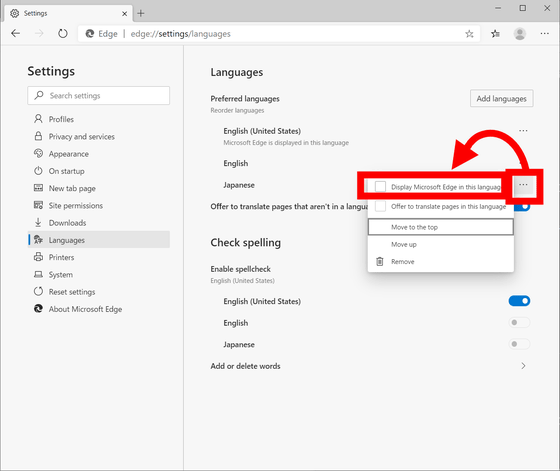This screenshot has height=471, width=560.
Task: Select Move to the top menu item
Action: tap(441, 227)
